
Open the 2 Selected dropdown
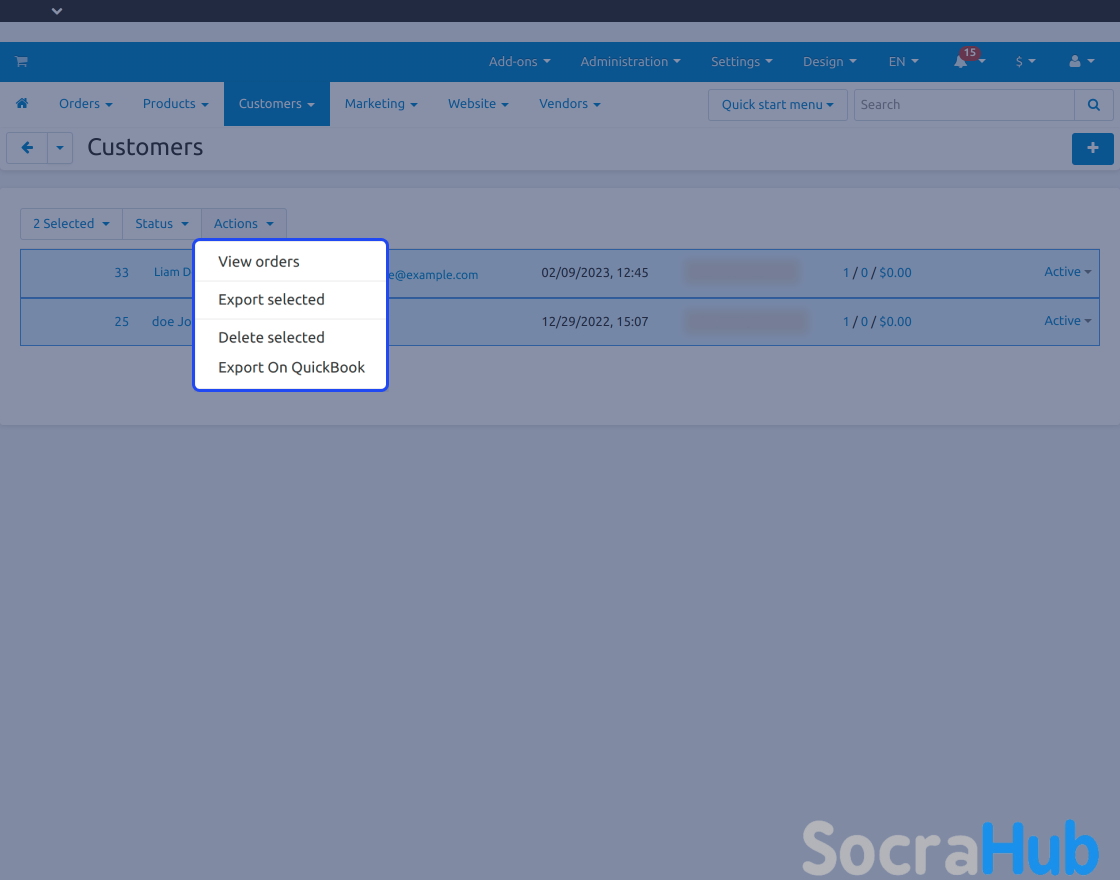71,224
